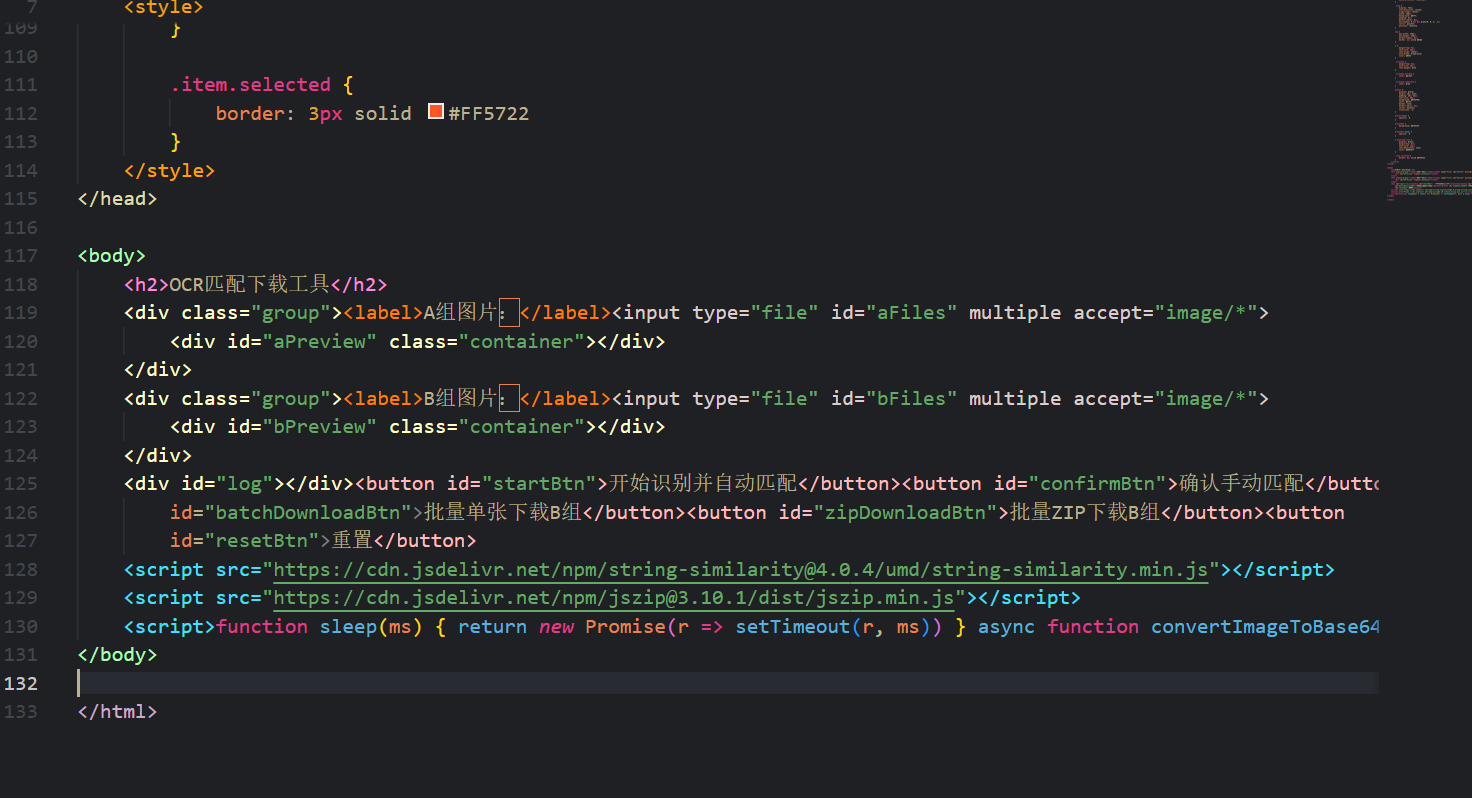
Task: Click line number 130 in gutter
Action: pyautogui.click(x=20, y=627)
